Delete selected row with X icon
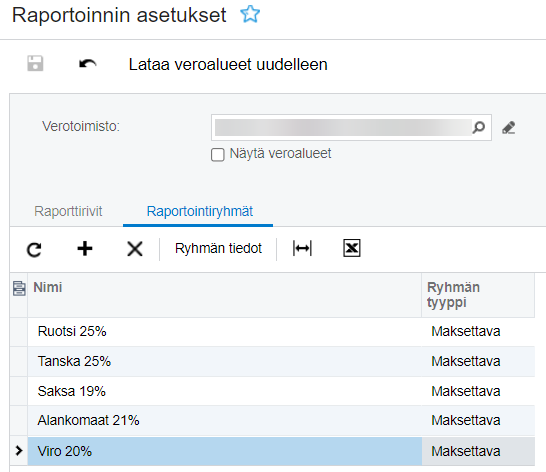The image size is (546, 472). pos(135,249)
